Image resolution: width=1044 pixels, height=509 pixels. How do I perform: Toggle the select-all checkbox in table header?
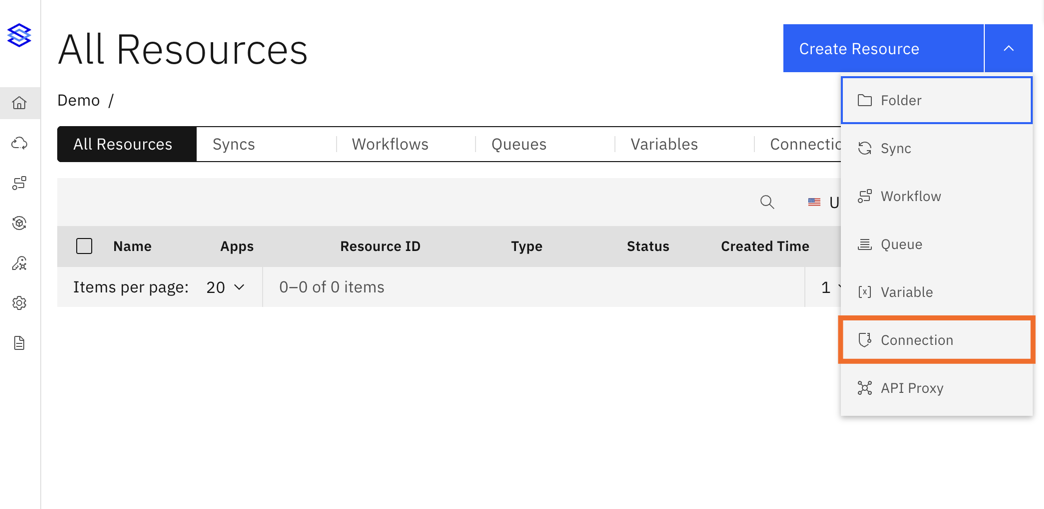click(x=84, y=246)
